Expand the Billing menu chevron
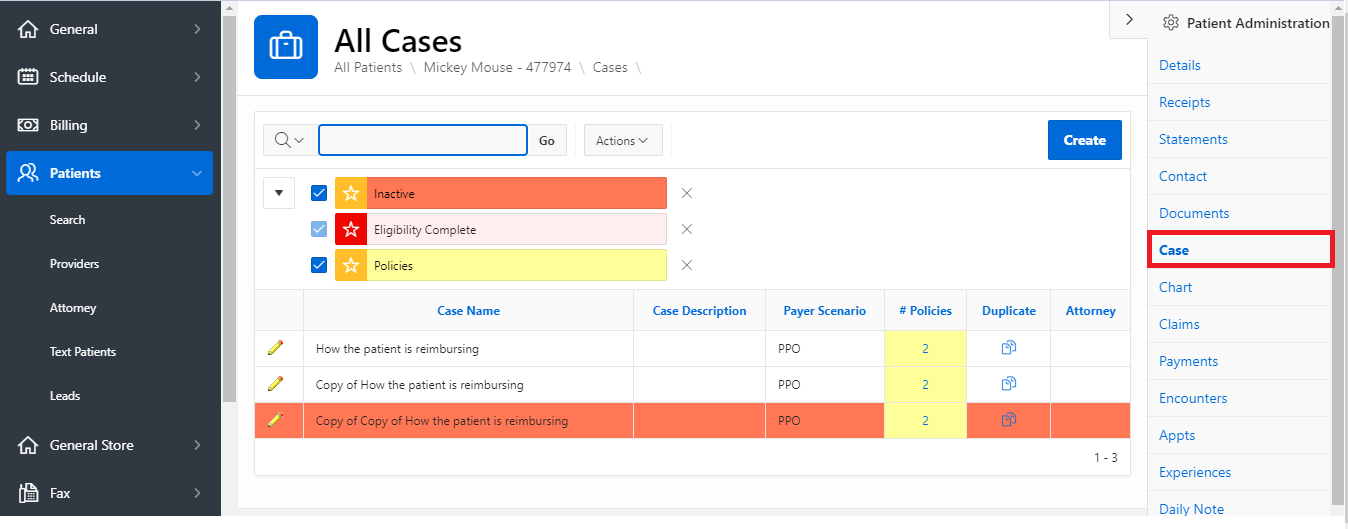 pyautogui.click(x=197, y=125)
